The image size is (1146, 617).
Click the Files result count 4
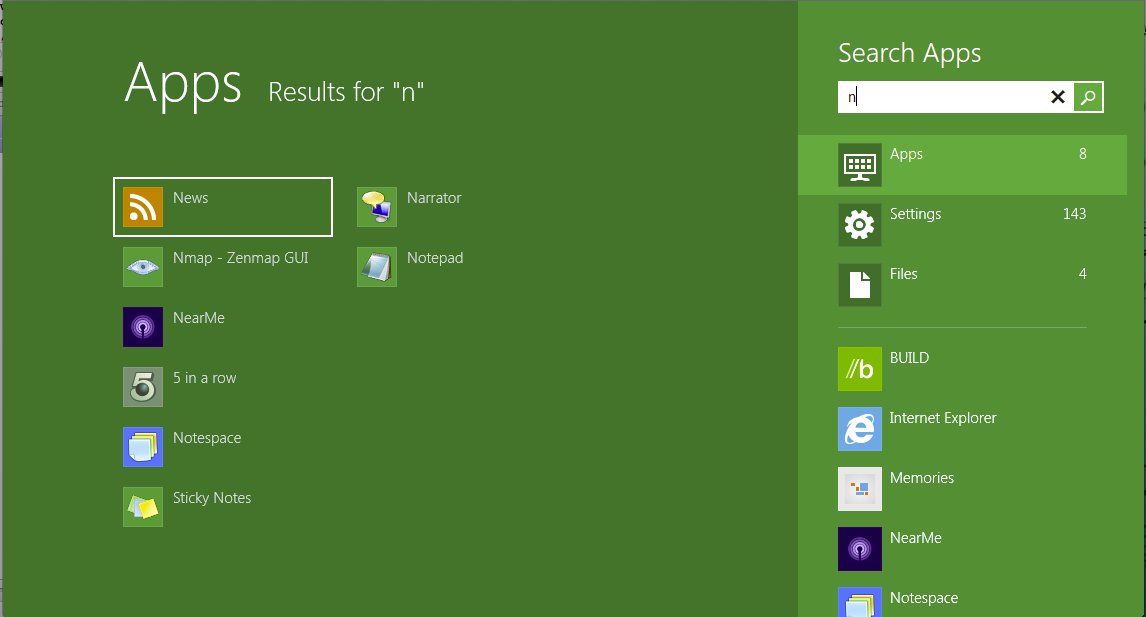point(1082,274)
